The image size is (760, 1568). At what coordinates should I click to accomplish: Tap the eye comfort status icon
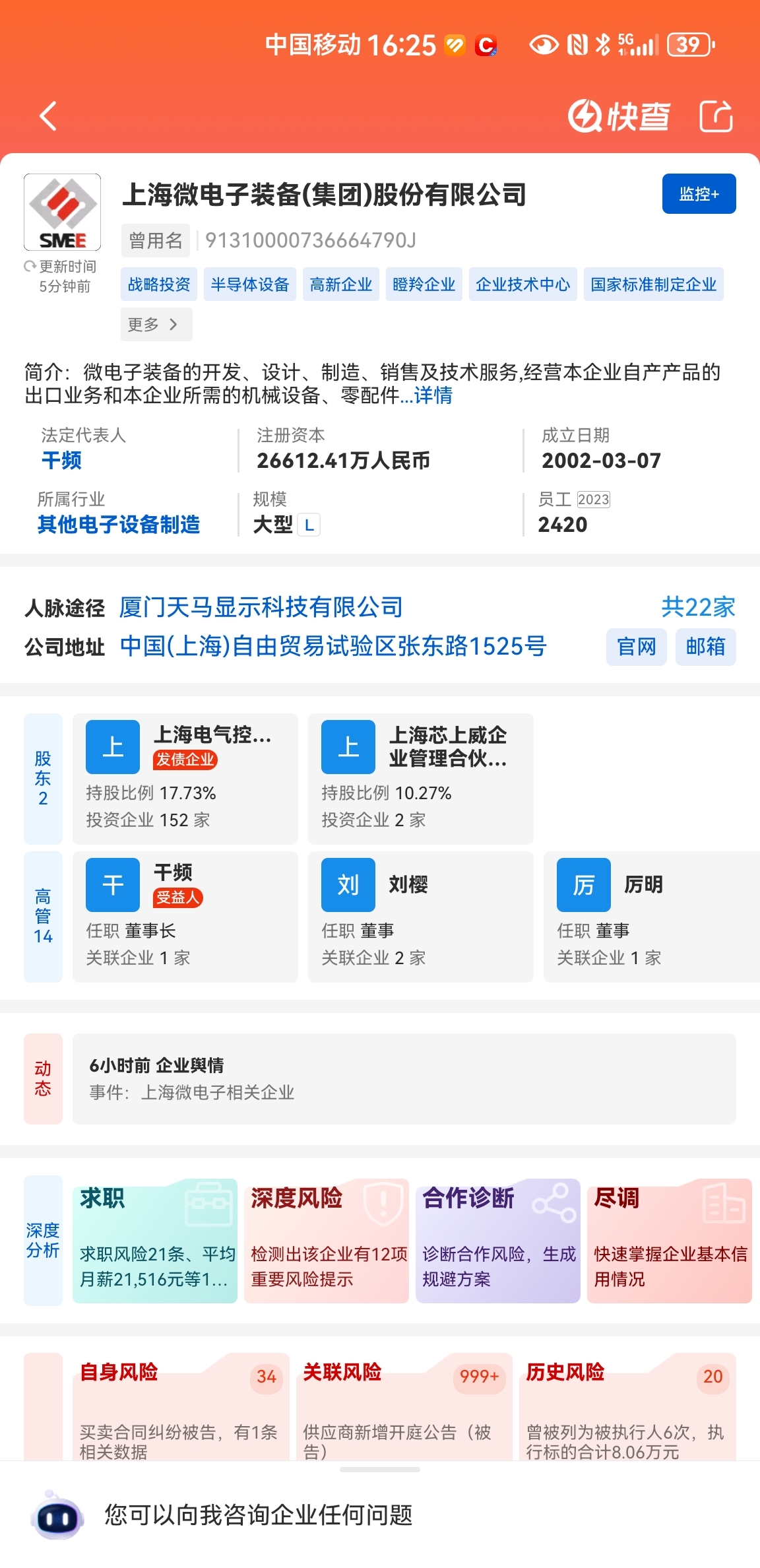point(544,45)
